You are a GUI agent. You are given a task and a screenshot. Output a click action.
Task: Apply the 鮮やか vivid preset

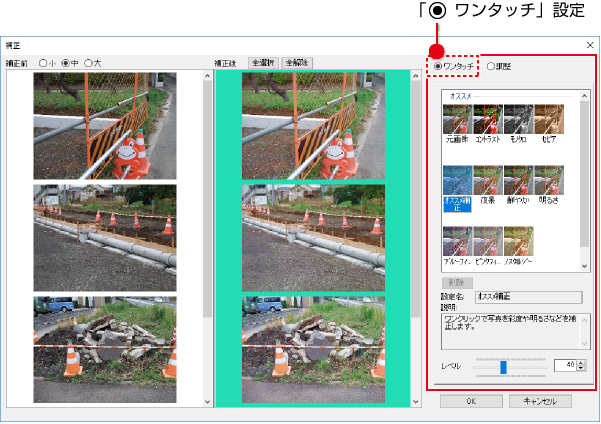(517, 180)
